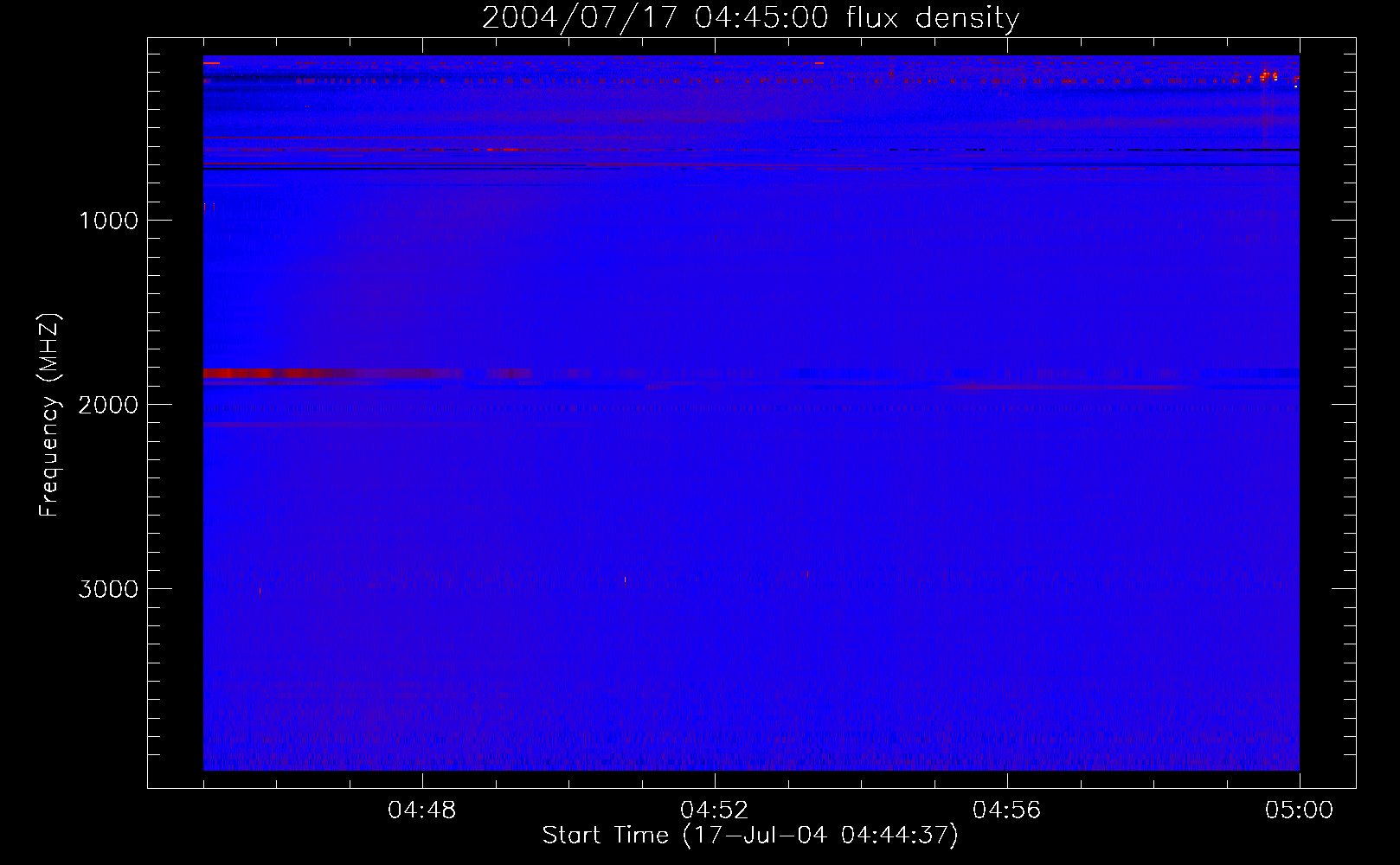Click the 04:48 time tick label
Screen dimensions: 1400x865
click(x=422, y=811)
